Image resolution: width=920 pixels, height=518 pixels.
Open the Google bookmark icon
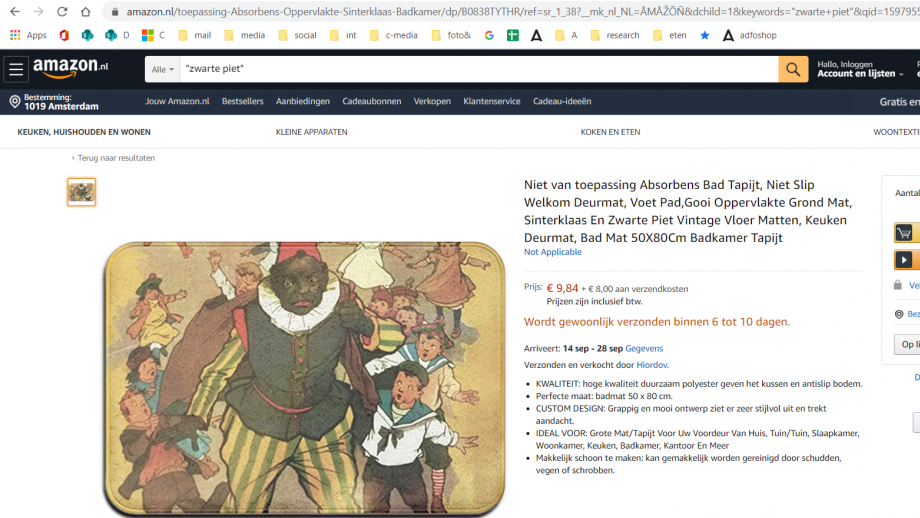(x=489, y=35)
